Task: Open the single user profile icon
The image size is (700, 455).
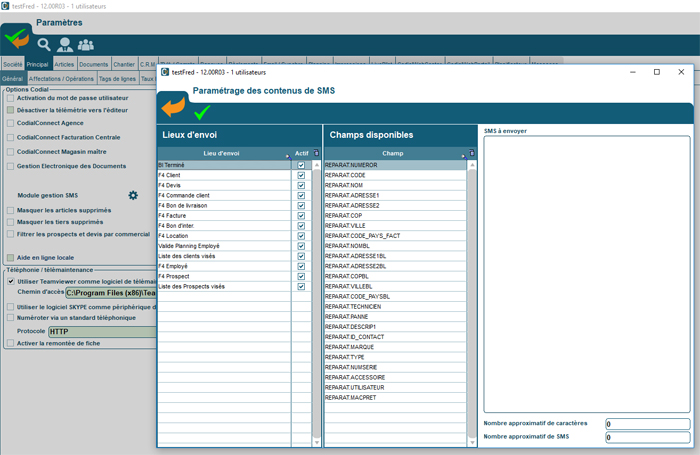Action: point(65,45)
